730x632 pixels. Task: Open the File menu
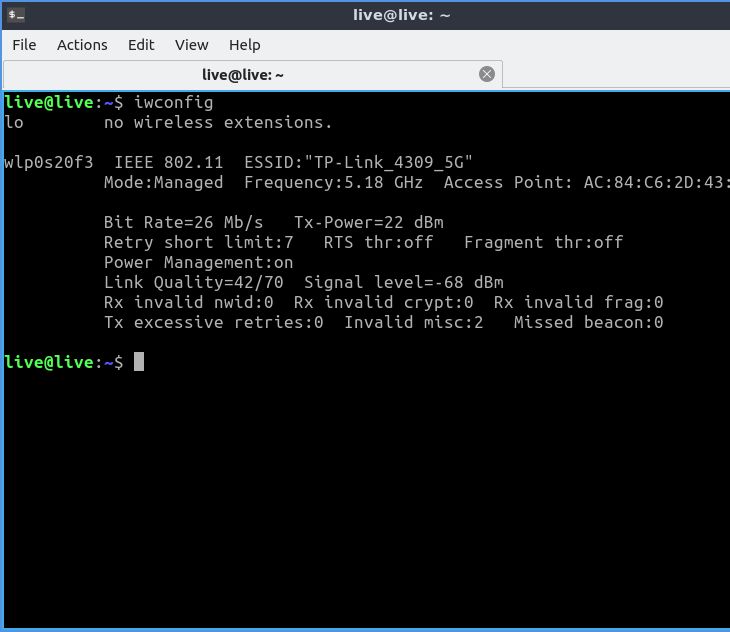tap(24, 45)
